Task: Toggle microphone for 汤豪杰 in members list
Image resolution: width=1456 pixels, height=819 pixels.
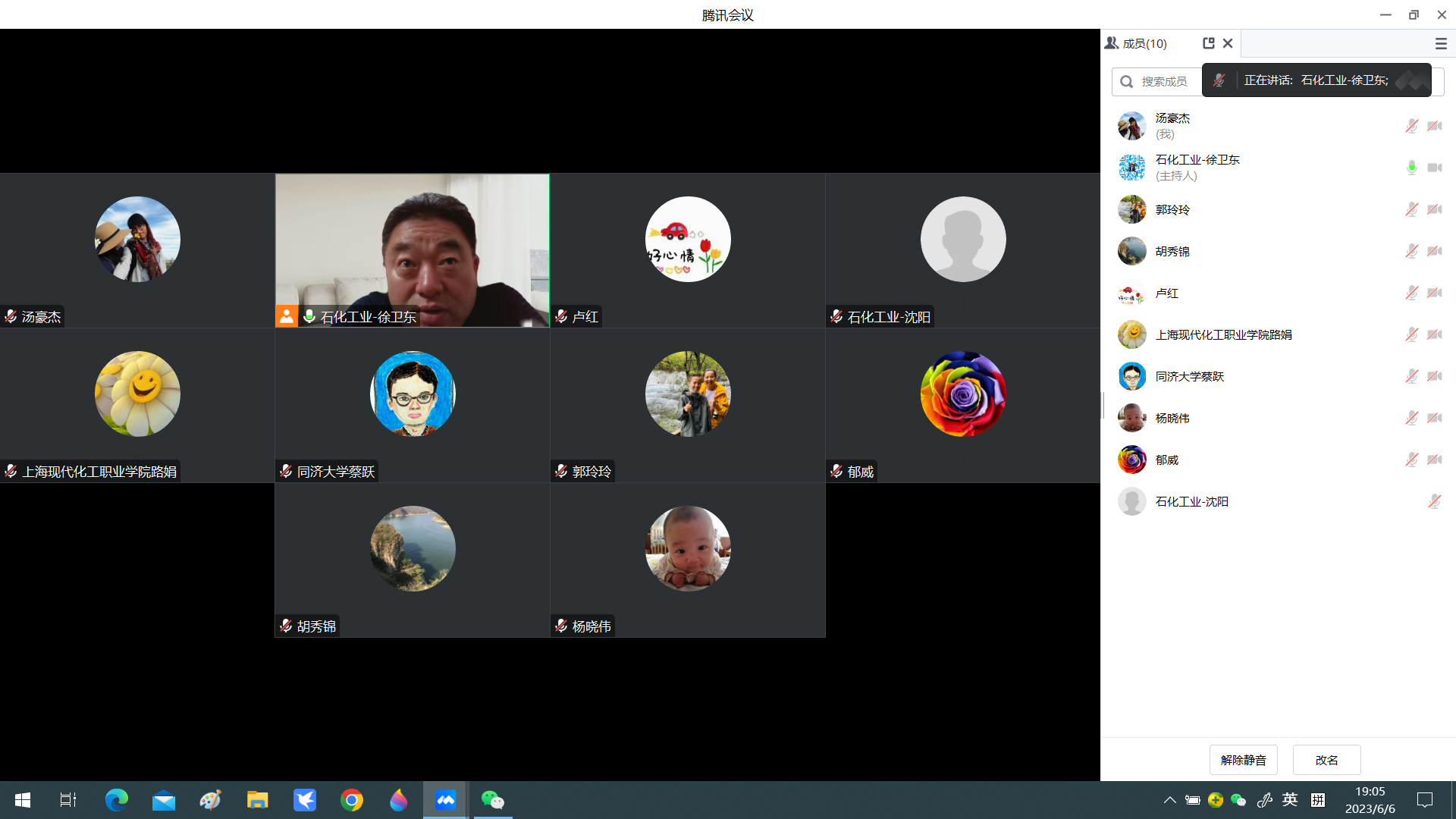Action: (1411, 126)
